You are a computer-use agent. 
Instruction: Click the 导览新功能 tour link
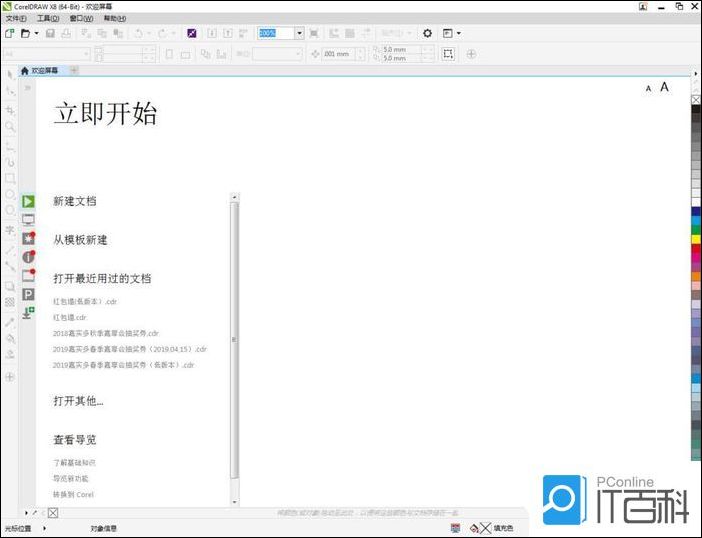[71, 478]
